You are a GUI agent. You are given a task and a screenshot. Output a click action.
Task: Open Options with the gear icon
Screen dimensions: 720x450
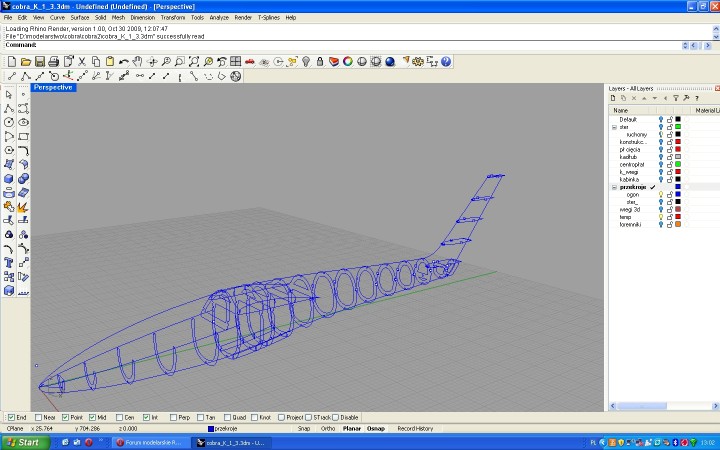[x=418, y=62]
